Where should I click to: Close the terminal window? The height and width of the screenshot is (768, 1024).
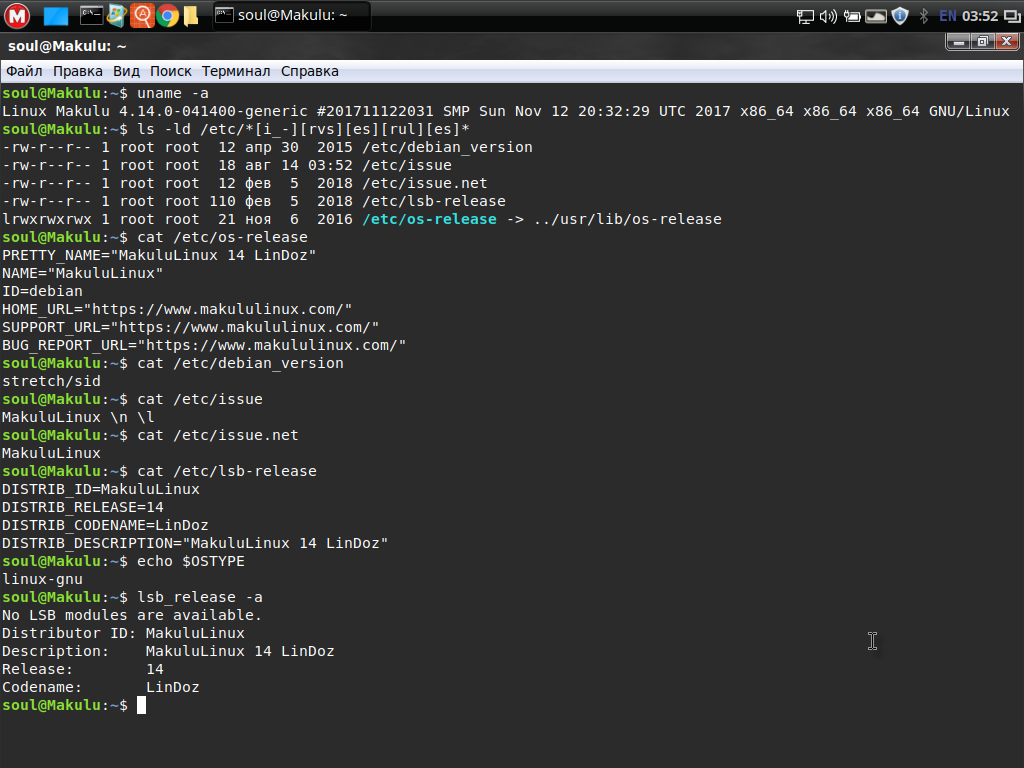[x=1006, y=42]
